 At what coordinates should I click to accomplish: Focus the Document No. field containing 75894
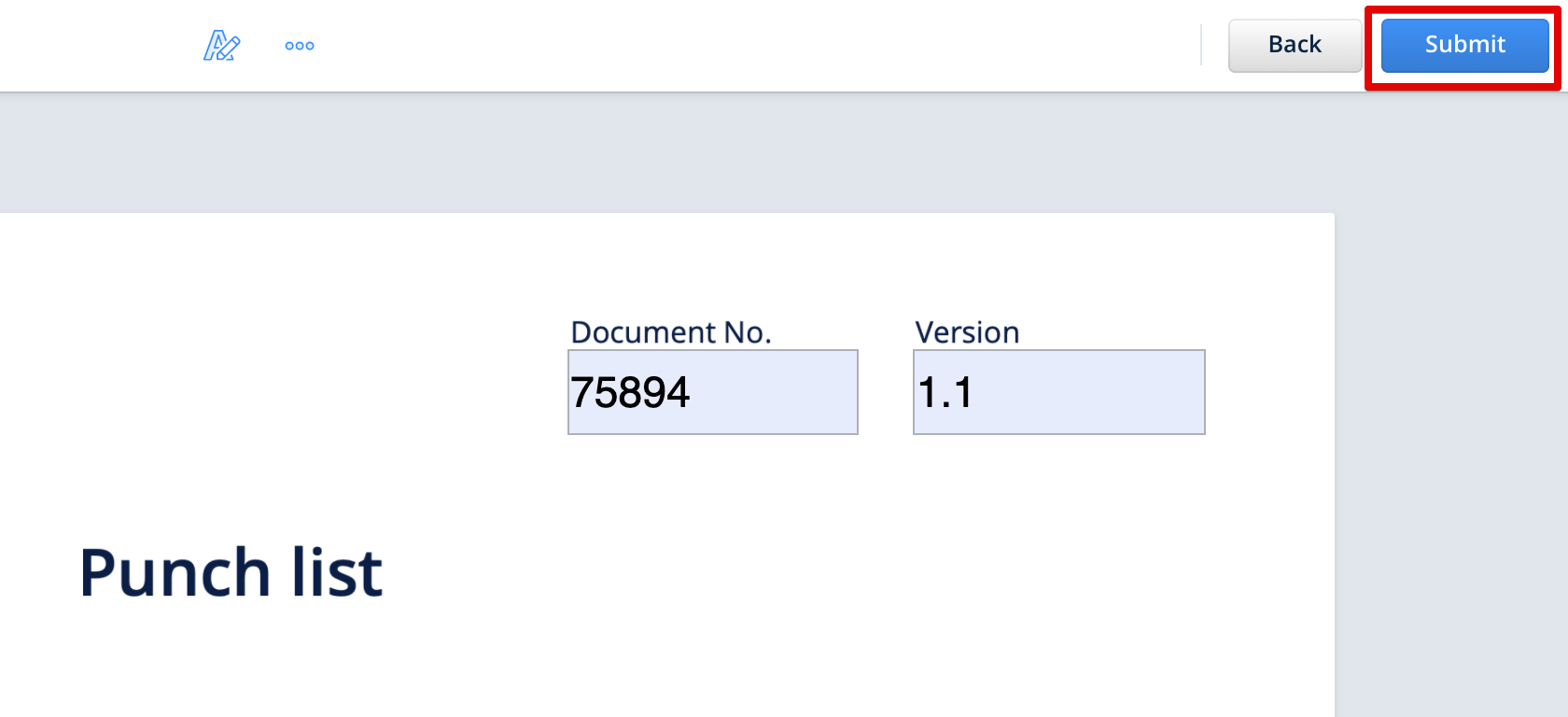[712, 392]
